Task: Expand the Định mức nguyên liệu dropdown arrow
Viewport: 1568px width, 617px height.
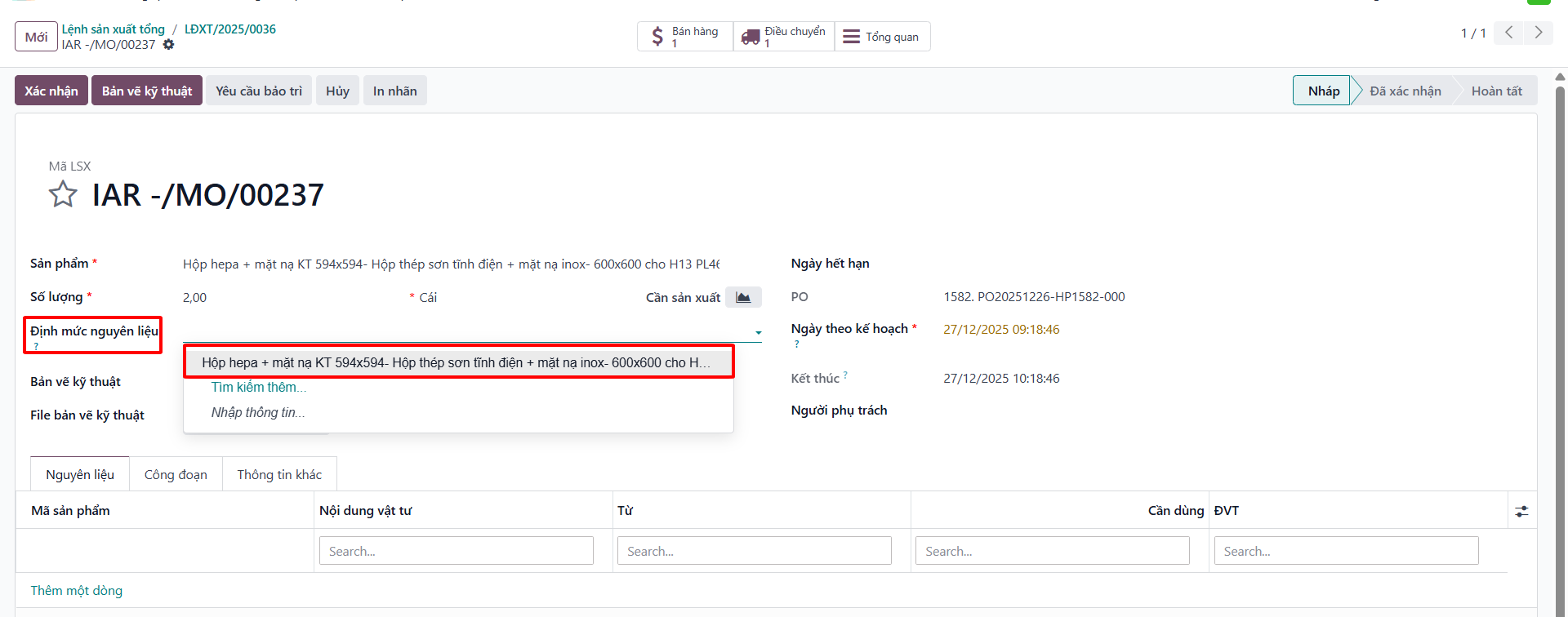Action: pos(759,332)
